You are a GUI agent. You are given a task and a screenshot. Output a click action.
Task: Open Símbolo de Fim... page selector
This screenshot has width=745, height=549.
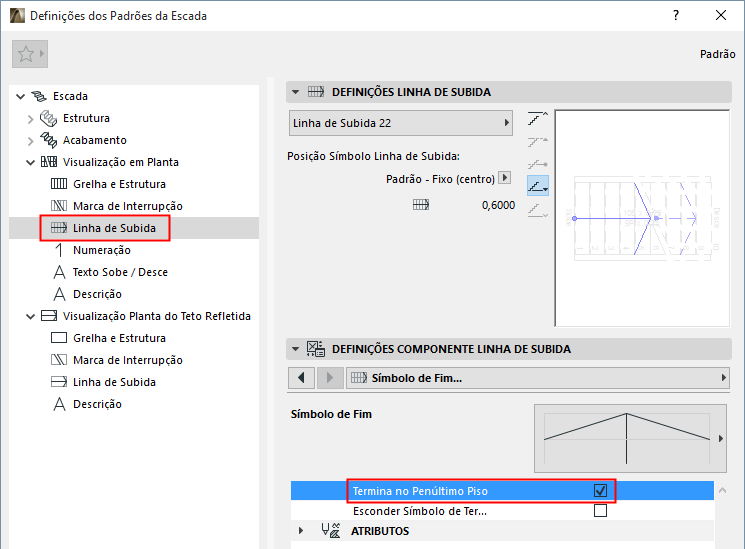[538, 378]
